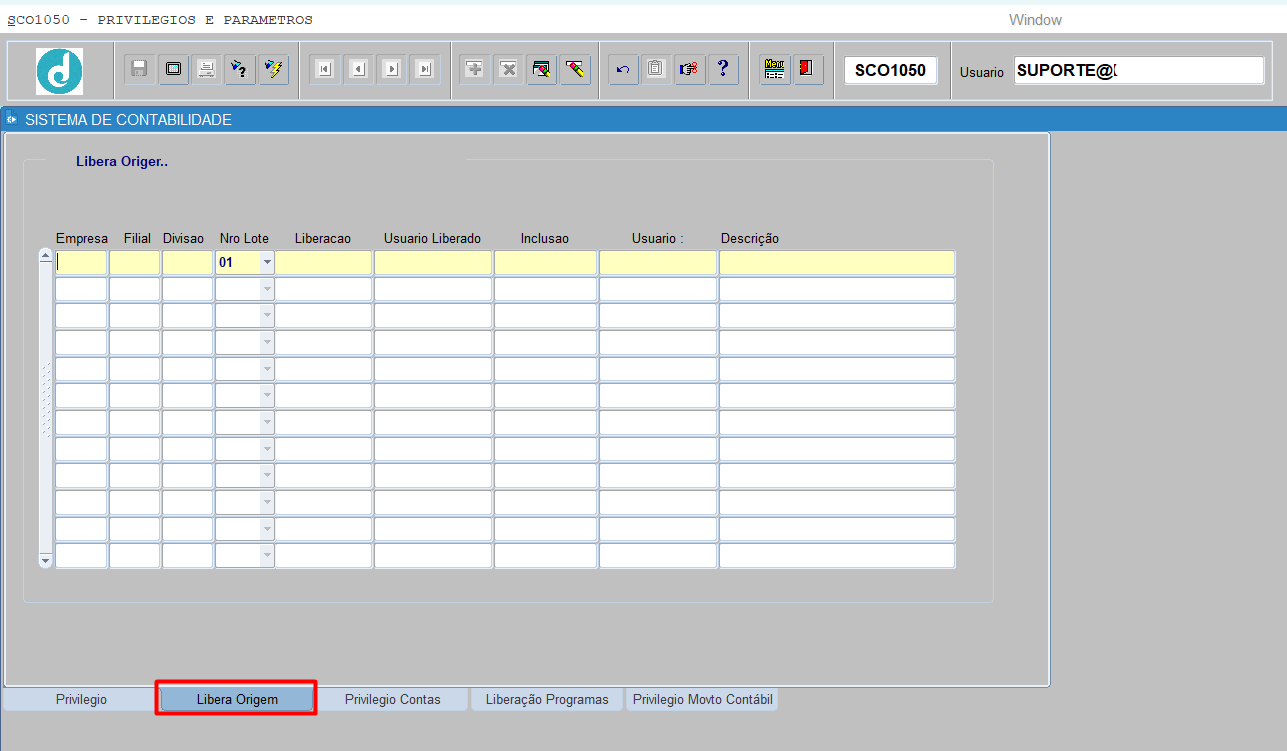1287x751 pixels.
Task: Open Privilegio Movto Contábil tab
Action: (702, 699)
